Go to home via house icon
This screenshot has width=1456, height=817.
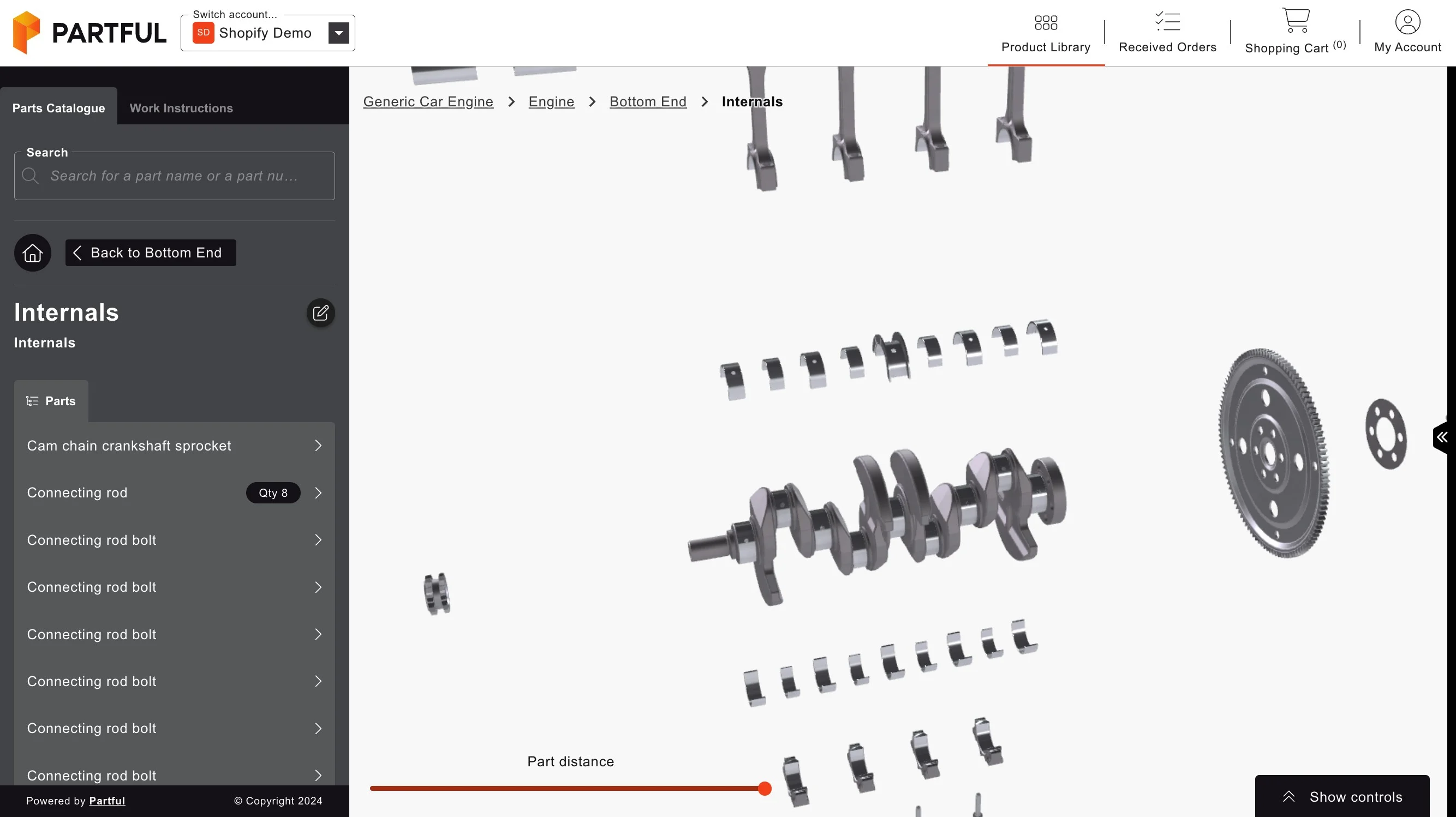point(33,253)
